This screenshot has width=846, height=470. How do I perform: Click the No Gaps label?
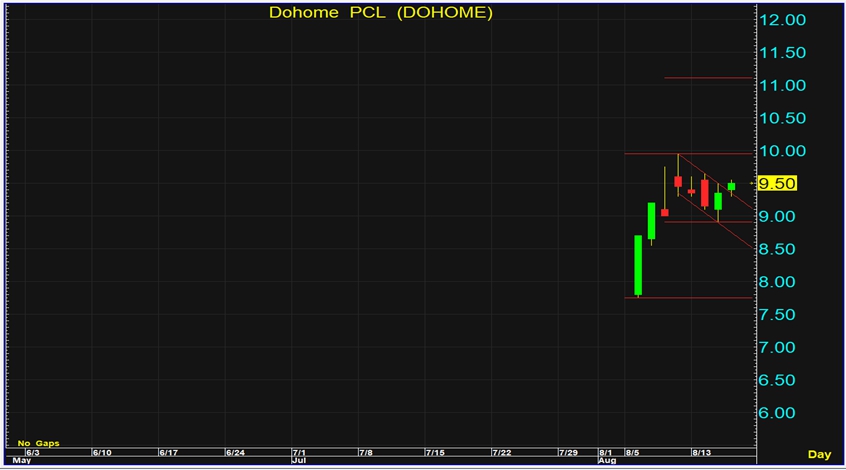(38, 443)
